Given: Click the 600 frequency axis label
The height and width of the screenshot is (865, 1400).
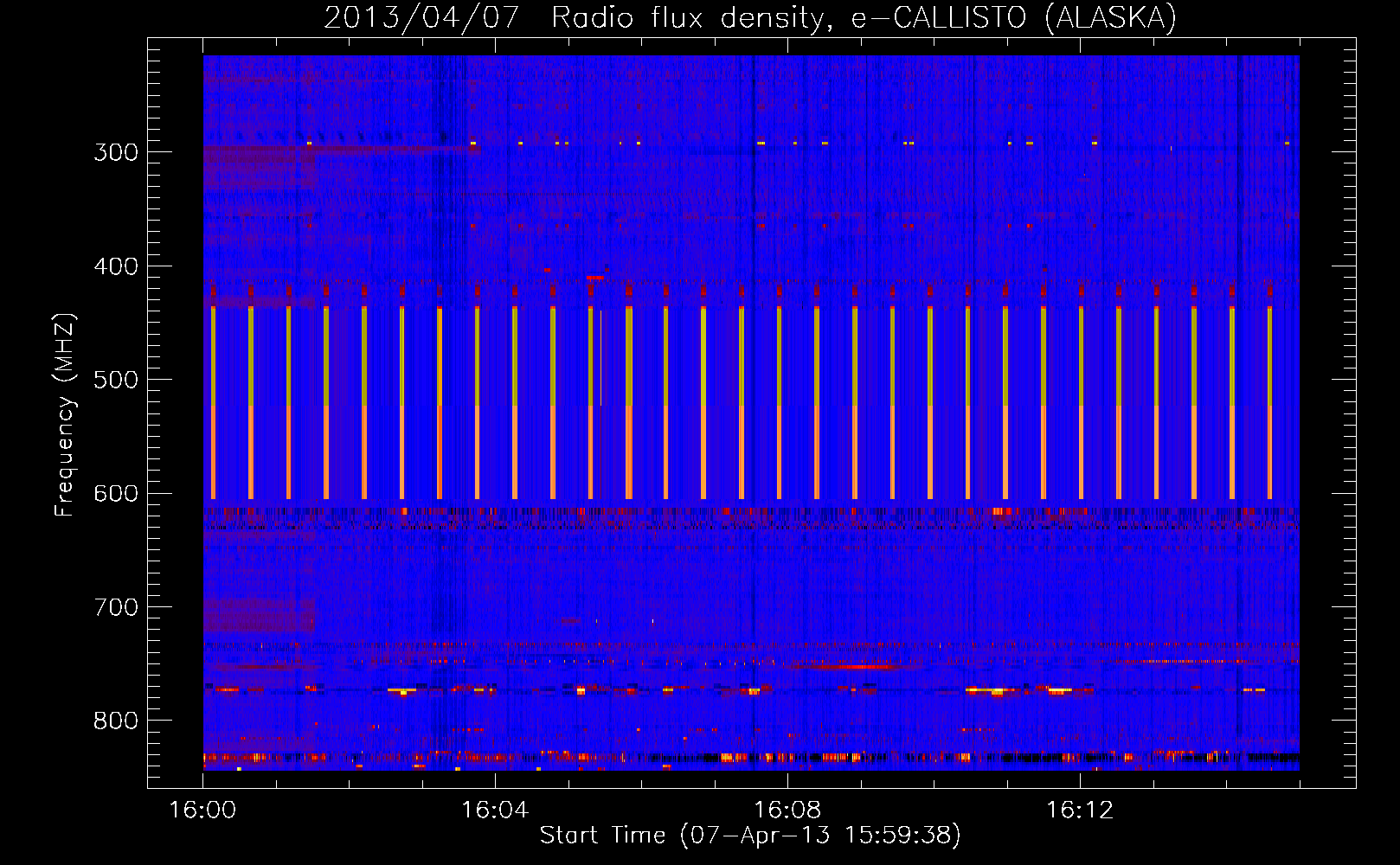Looking at the screenshot, I should point(116,494).
